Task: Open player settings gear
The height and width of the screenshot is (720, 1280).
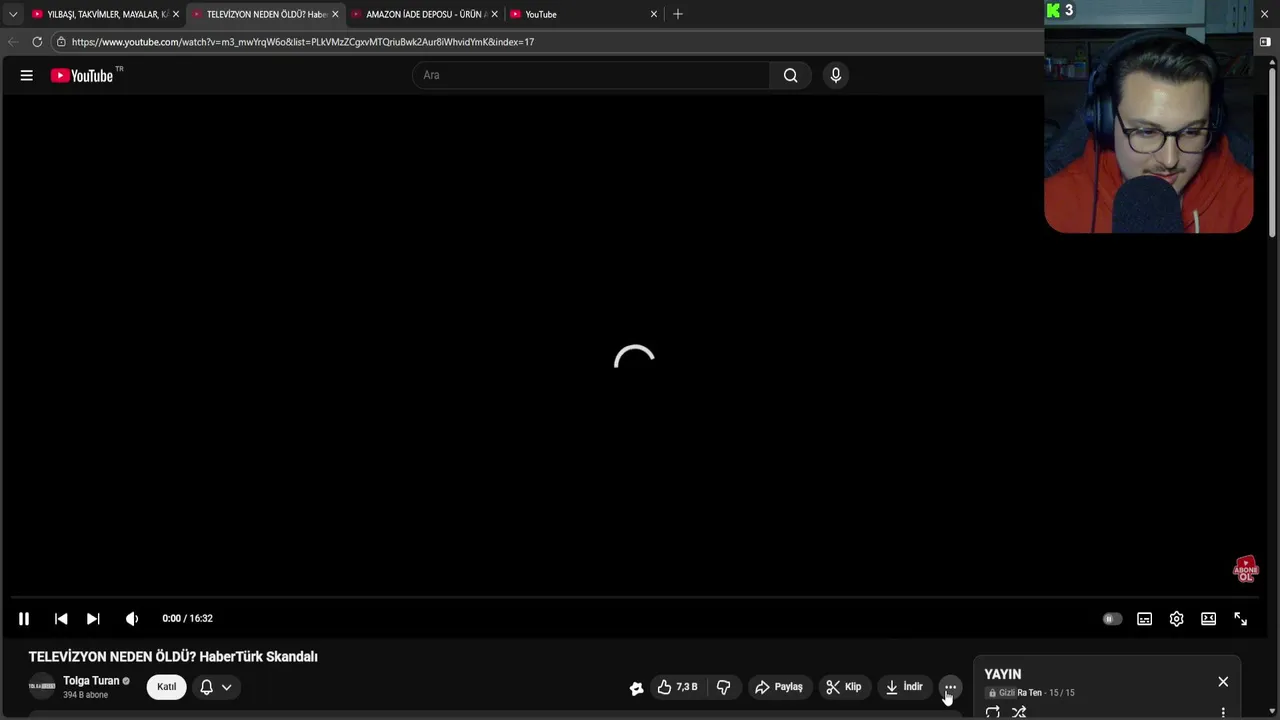Action: pos(1177,619)
